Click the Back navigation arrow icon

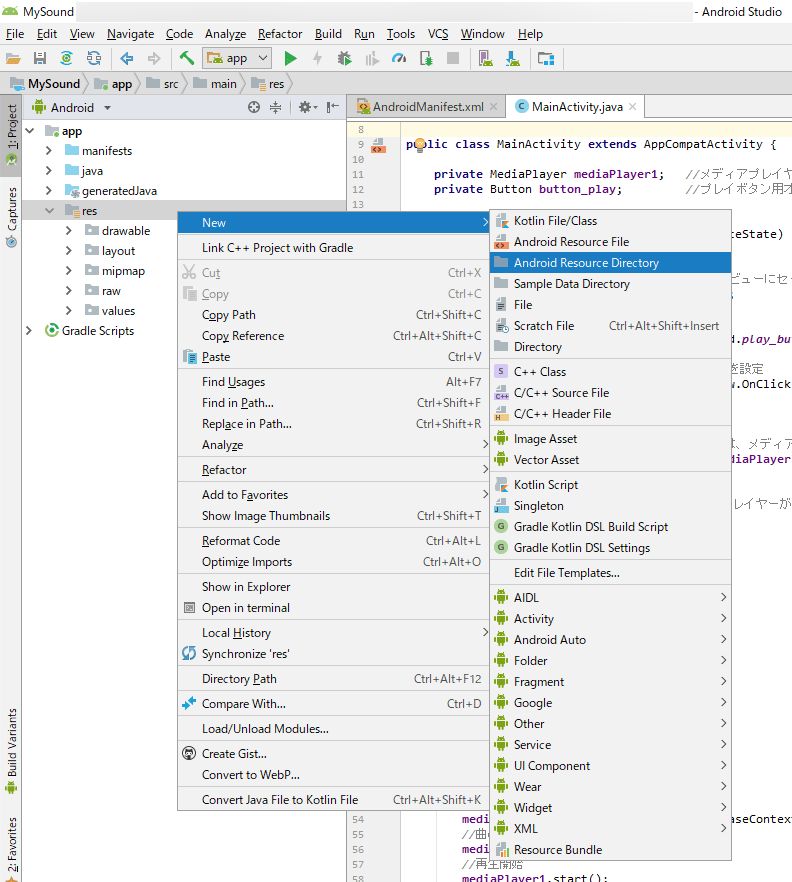127,58
